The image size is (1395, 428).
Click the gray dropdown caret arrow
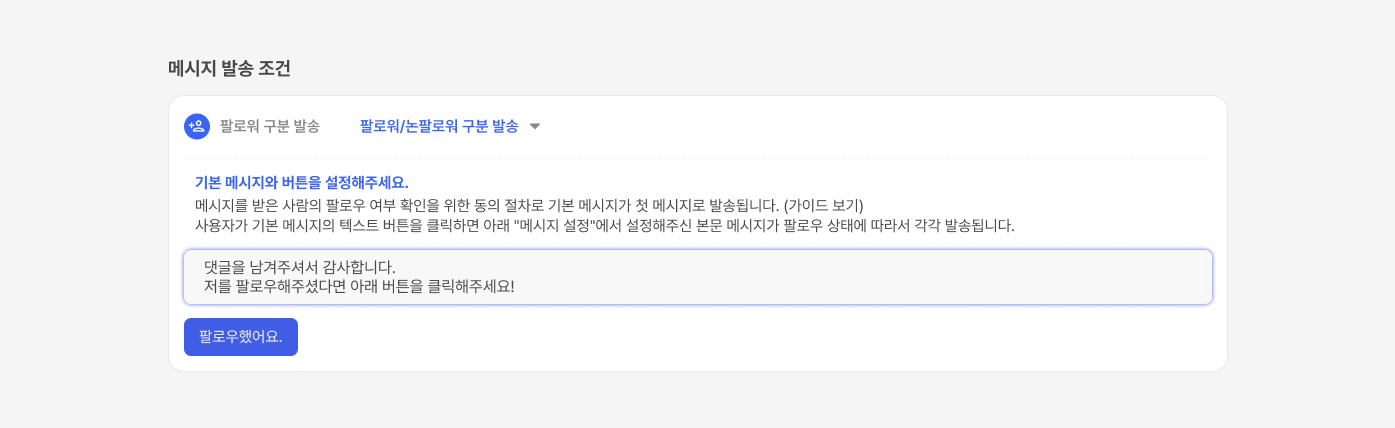pos(535,127)
